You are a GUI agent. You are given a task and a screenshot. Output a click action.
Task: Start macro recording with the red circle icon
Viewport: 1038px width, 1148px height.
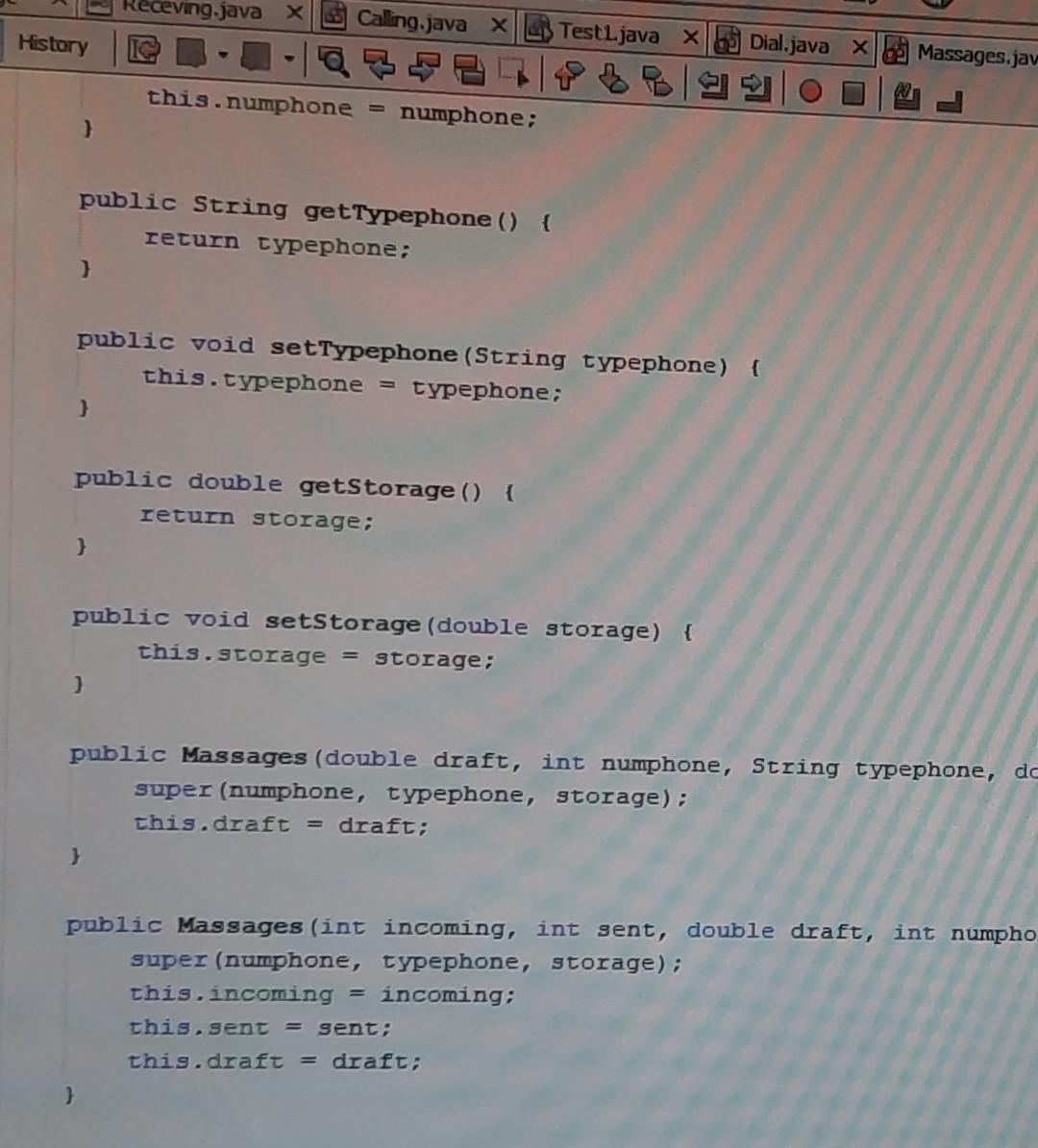(x=812, y=88)
